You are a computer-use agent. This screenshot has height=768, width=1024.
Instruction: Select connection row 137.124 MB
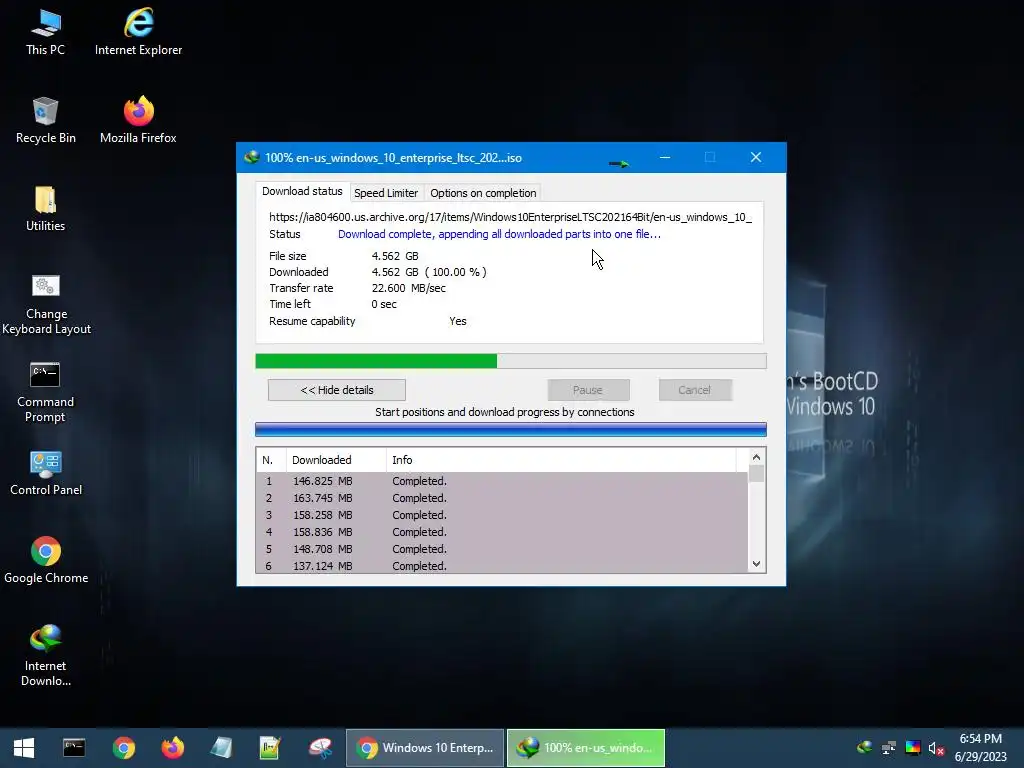pos(502,566)
